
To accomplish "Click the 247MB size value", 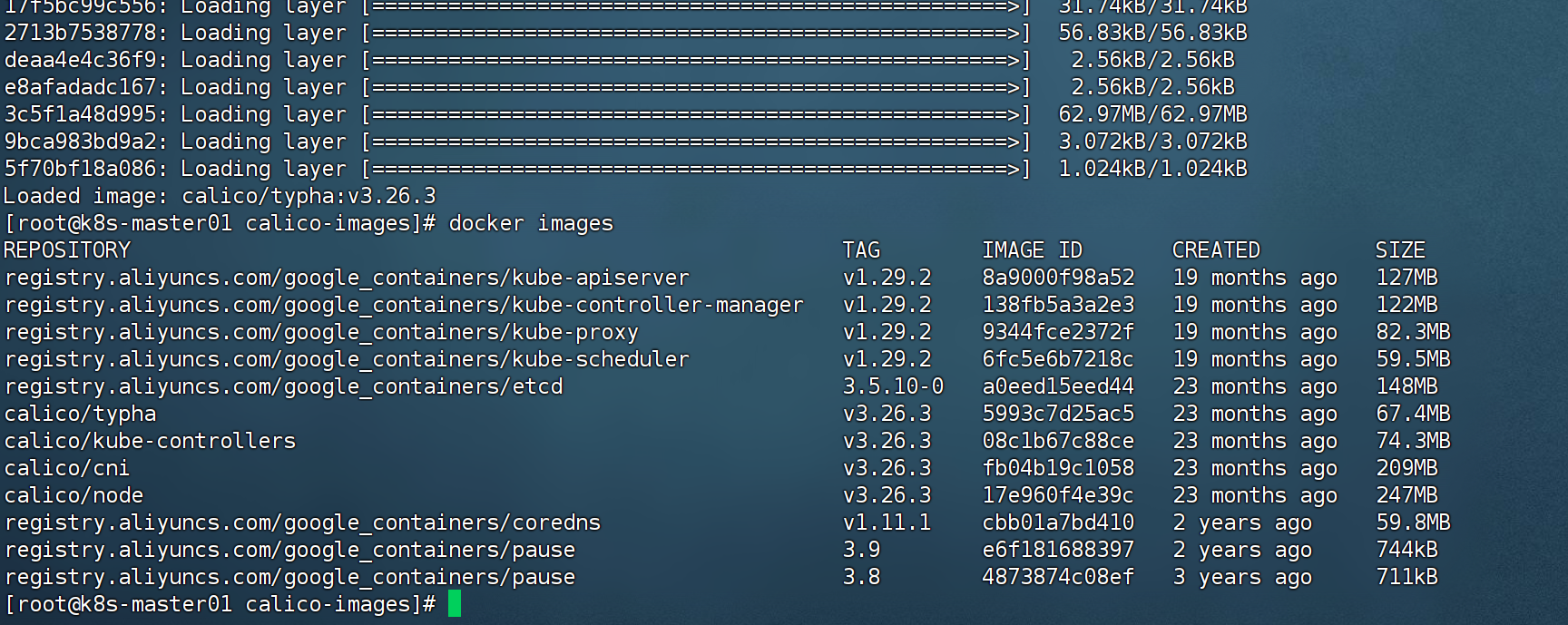I will (1406, 495).
